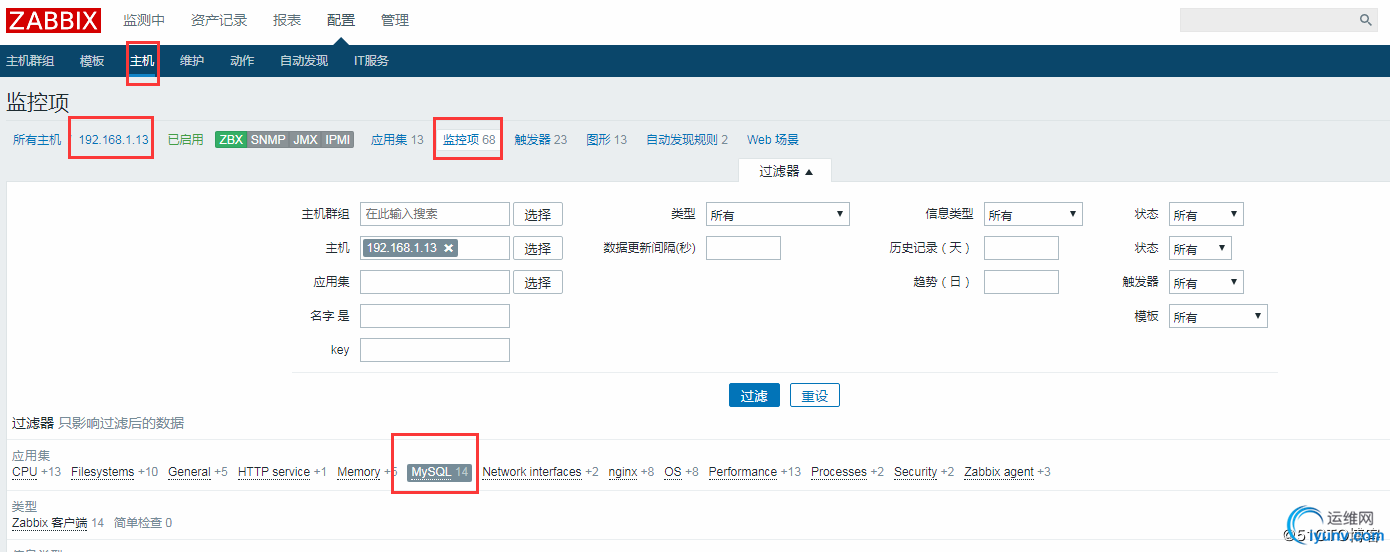Image resolution: width=1390 pixels, height=552 pixels.
Task: Go to IT服务 submenu
Action: [371, 61]
